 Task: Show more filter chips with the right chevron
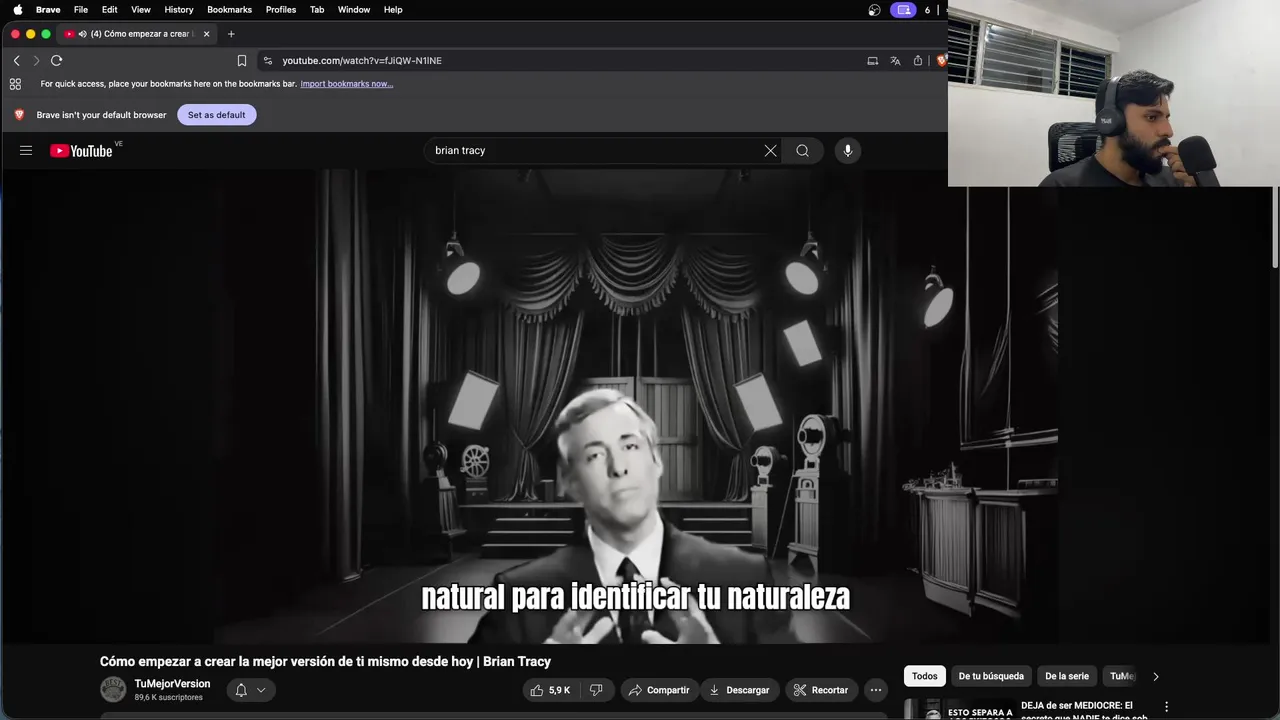[x=1156, y=677]
